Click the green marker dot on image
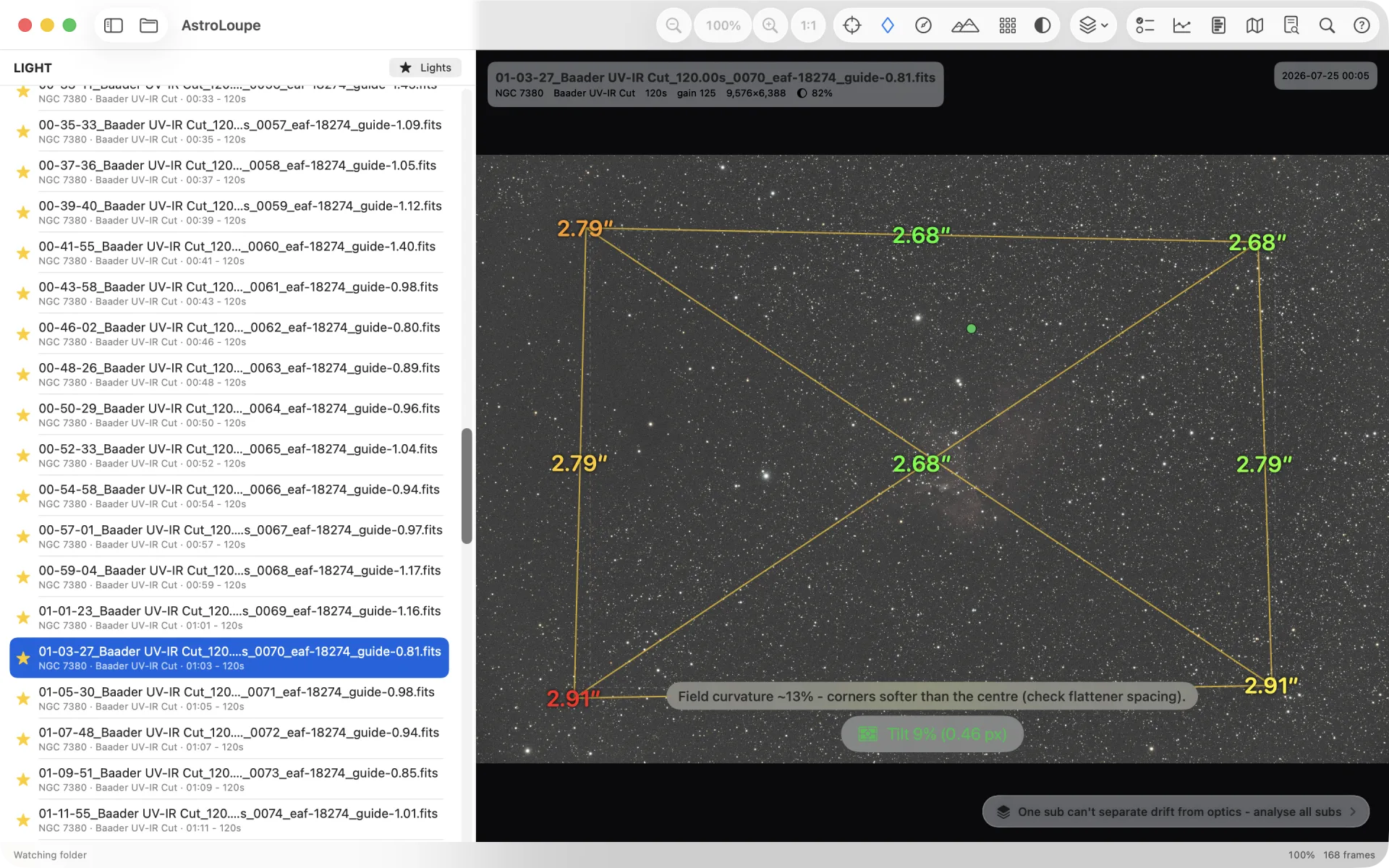 tap(972, 328)
